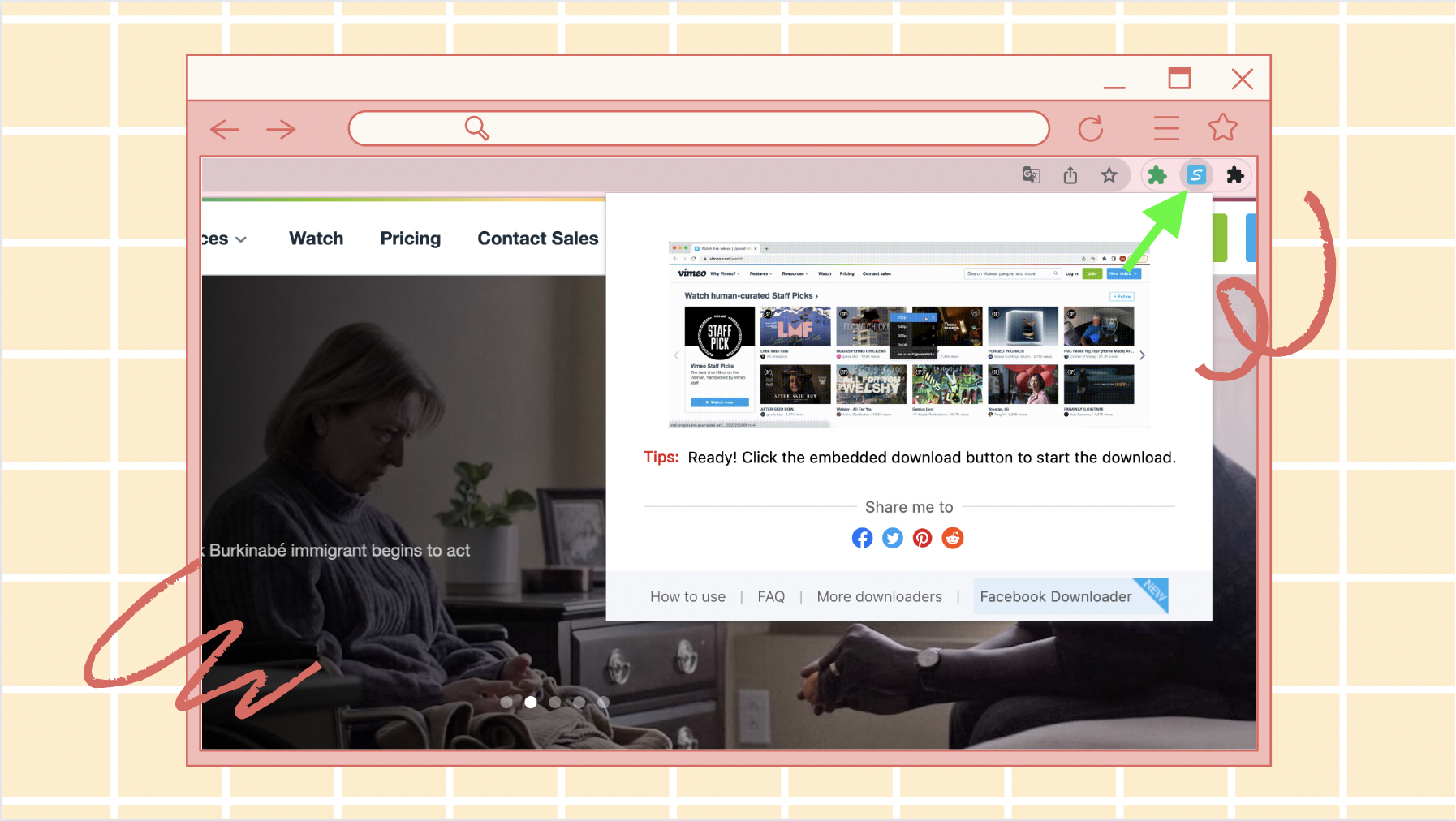Click the Facebook Downloader button
Image resolution: width=1456 pixels, height=821 pixels.
click(x=1070, y=596)
